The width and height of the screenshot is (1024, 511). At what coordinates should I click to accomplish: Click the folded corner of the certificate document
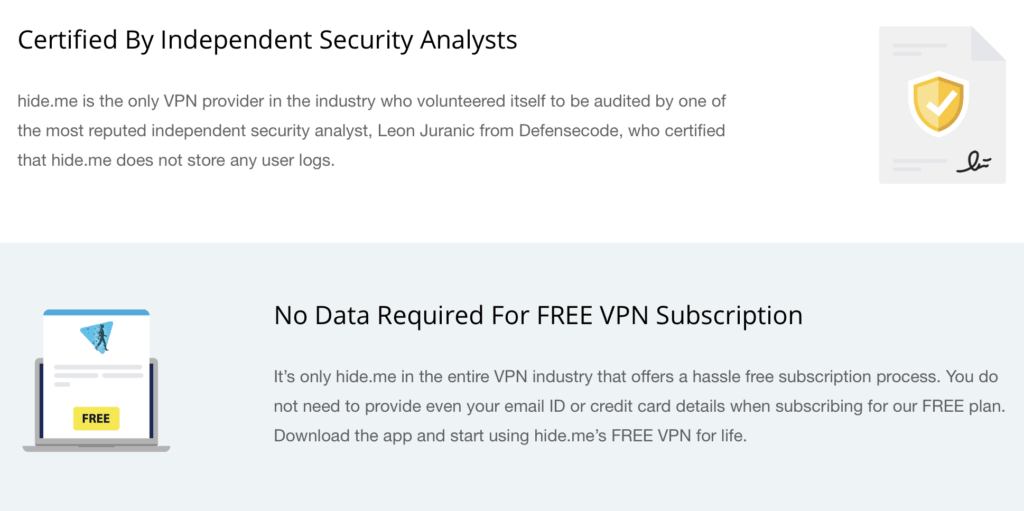[x=988, y=42]
